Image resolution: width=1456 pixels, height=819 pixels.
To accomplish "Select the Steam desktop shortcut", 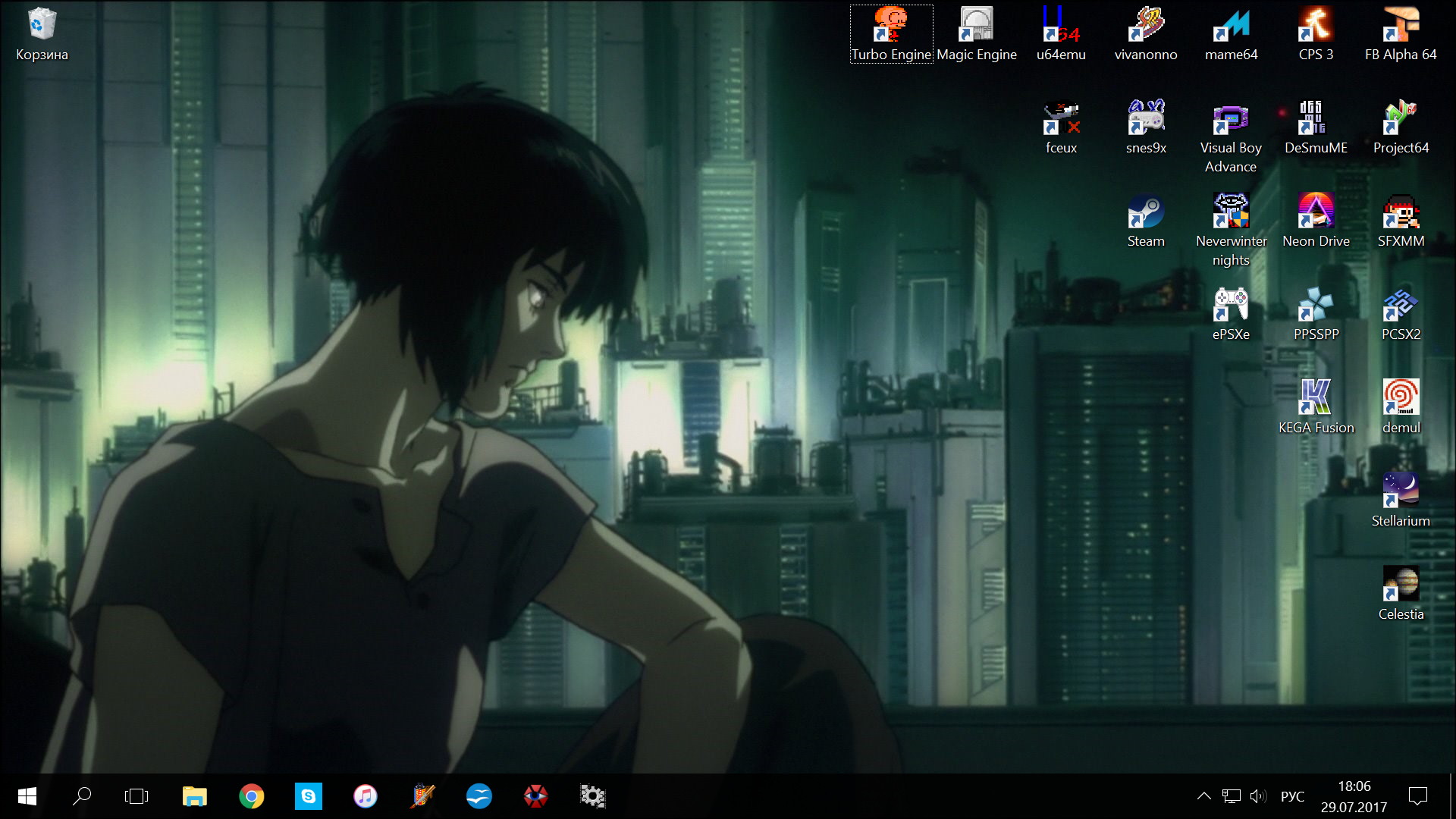I will point(1146,221).
